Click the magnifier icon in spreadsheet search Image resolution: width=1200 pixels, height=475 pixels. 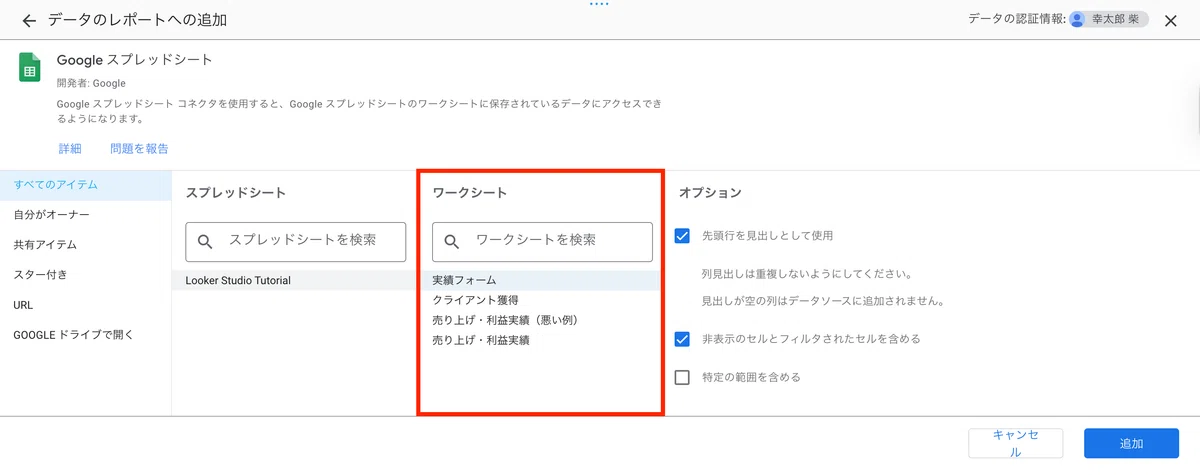click(x=205, y=241)
